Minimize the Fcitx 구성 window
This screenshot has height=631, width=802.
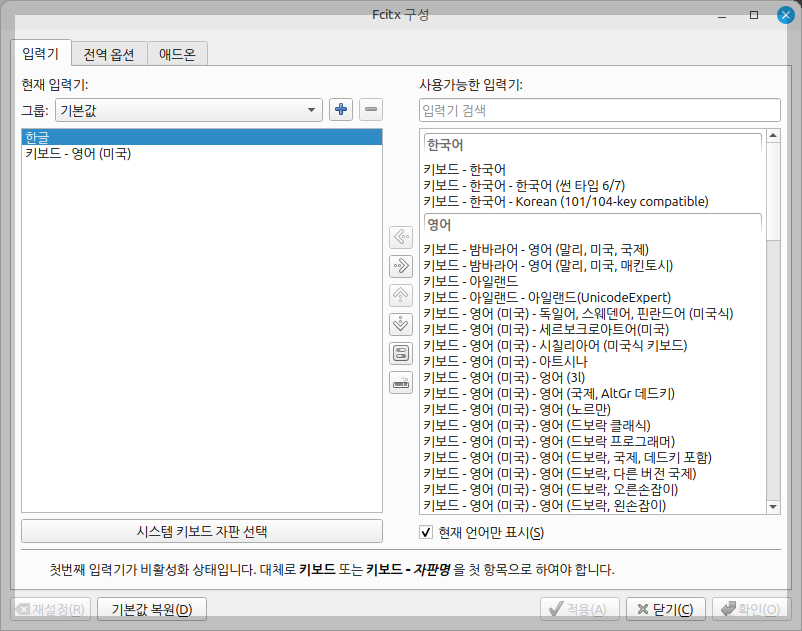point(722,15)
